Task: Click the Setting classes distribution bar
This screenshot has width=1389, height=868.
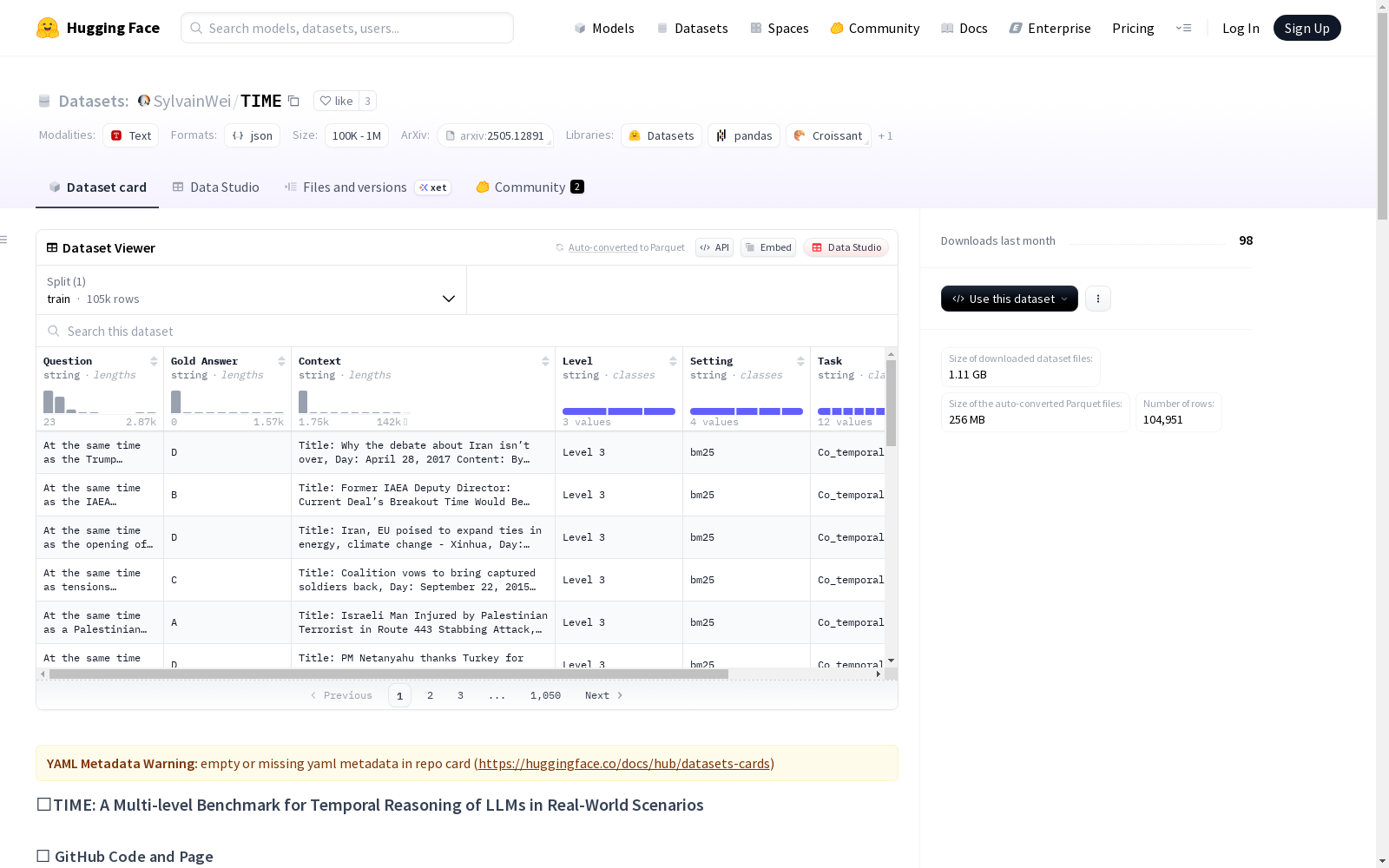Action: 747,411
